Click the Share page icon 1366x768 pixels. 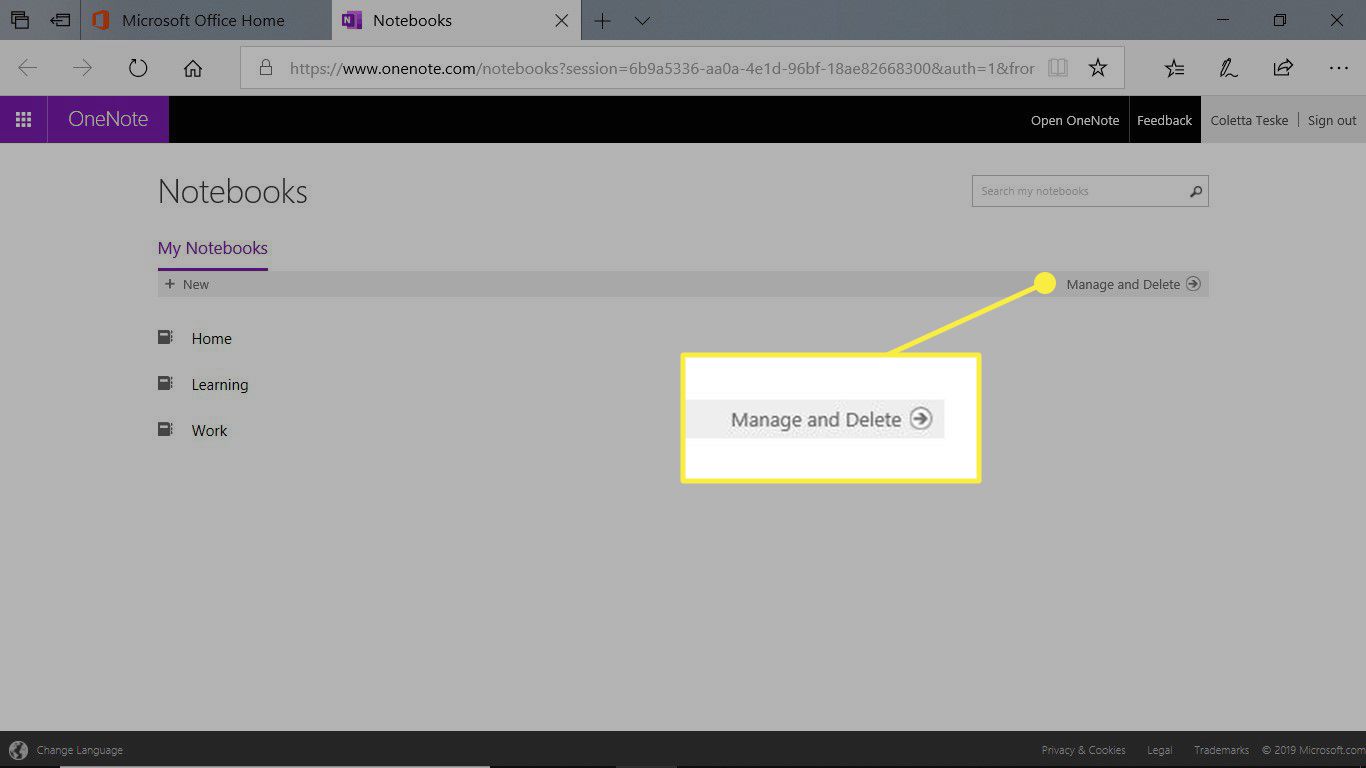[1283, 68]
